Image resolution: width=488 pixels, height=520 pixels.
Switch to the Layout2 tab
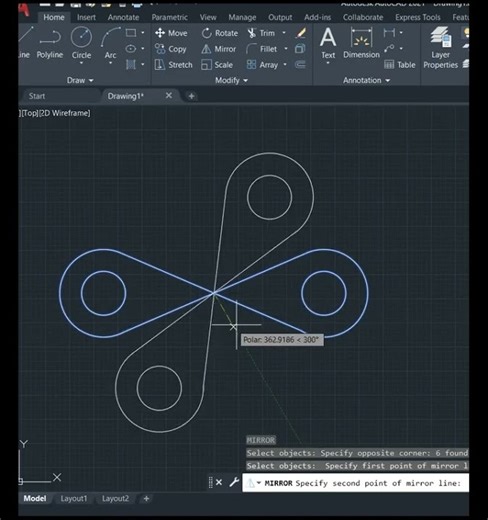pyautogui.click(x=115, y=499)
